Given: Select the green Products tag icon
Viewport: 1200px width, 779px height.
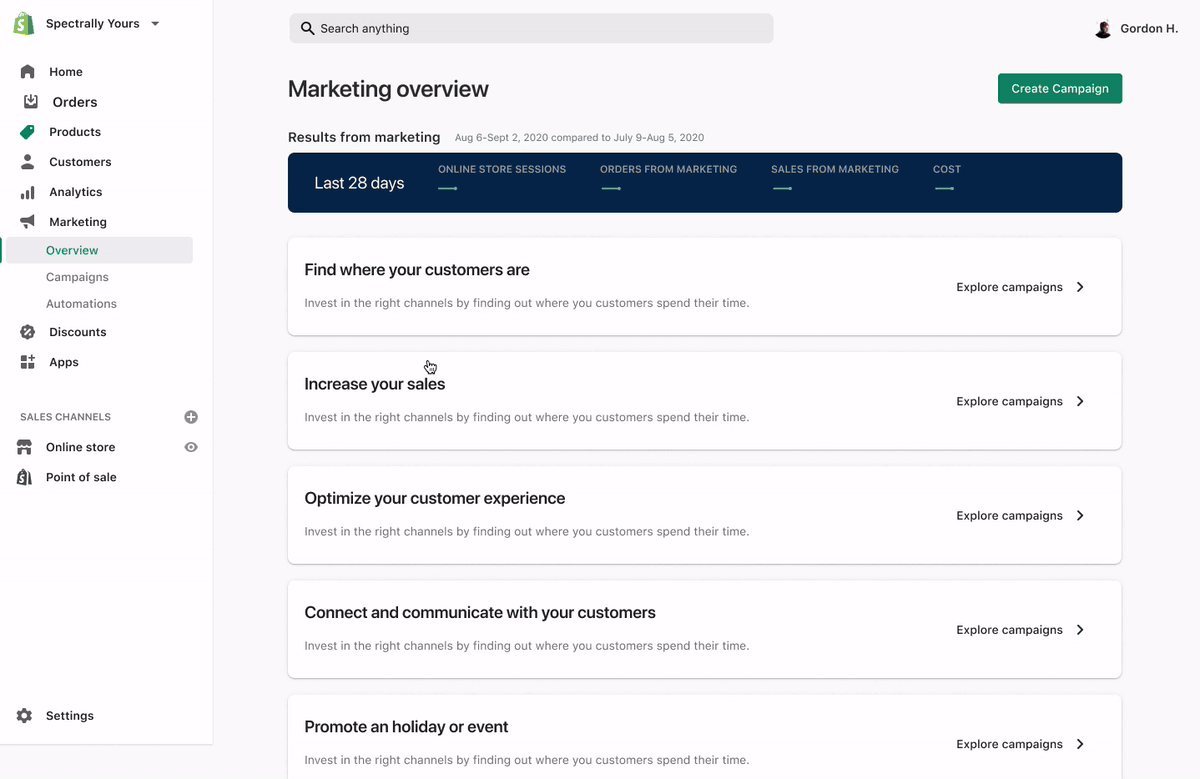Looking at the screenshot, I should pyautogui.click(x=27, y=132).
